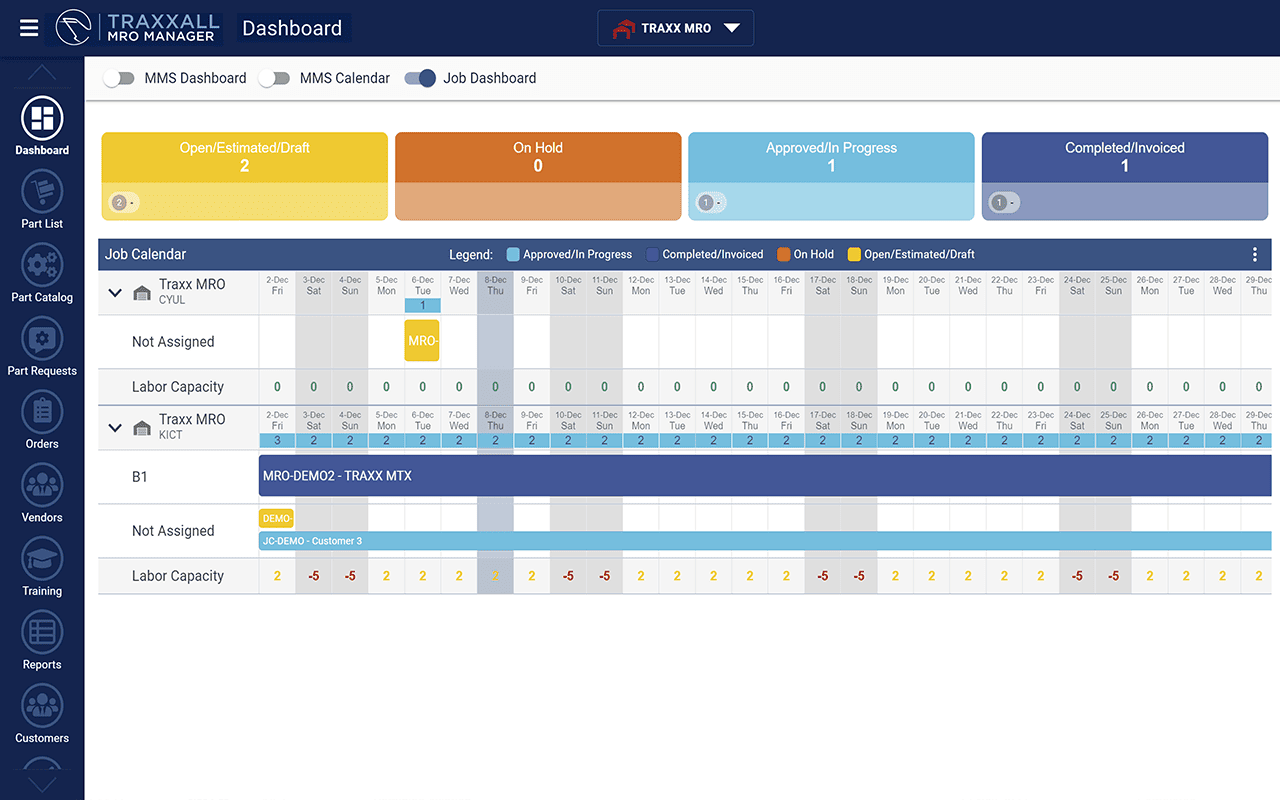
Task: Open Reports from the sidebar
Action: pos(42,633)
